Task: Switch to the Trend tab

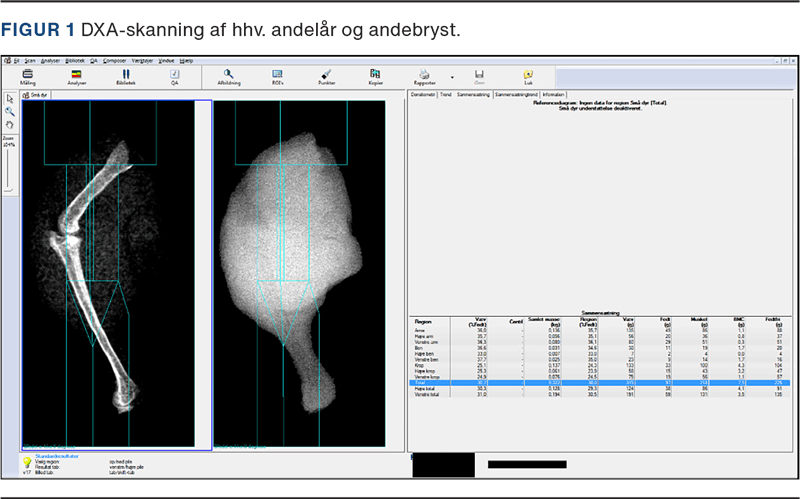Action: (x=443, y=94)
